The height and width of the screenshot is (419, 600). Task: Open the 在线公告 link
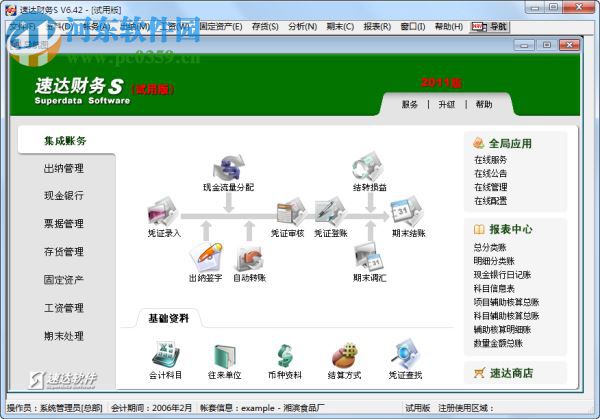[491, 174]
